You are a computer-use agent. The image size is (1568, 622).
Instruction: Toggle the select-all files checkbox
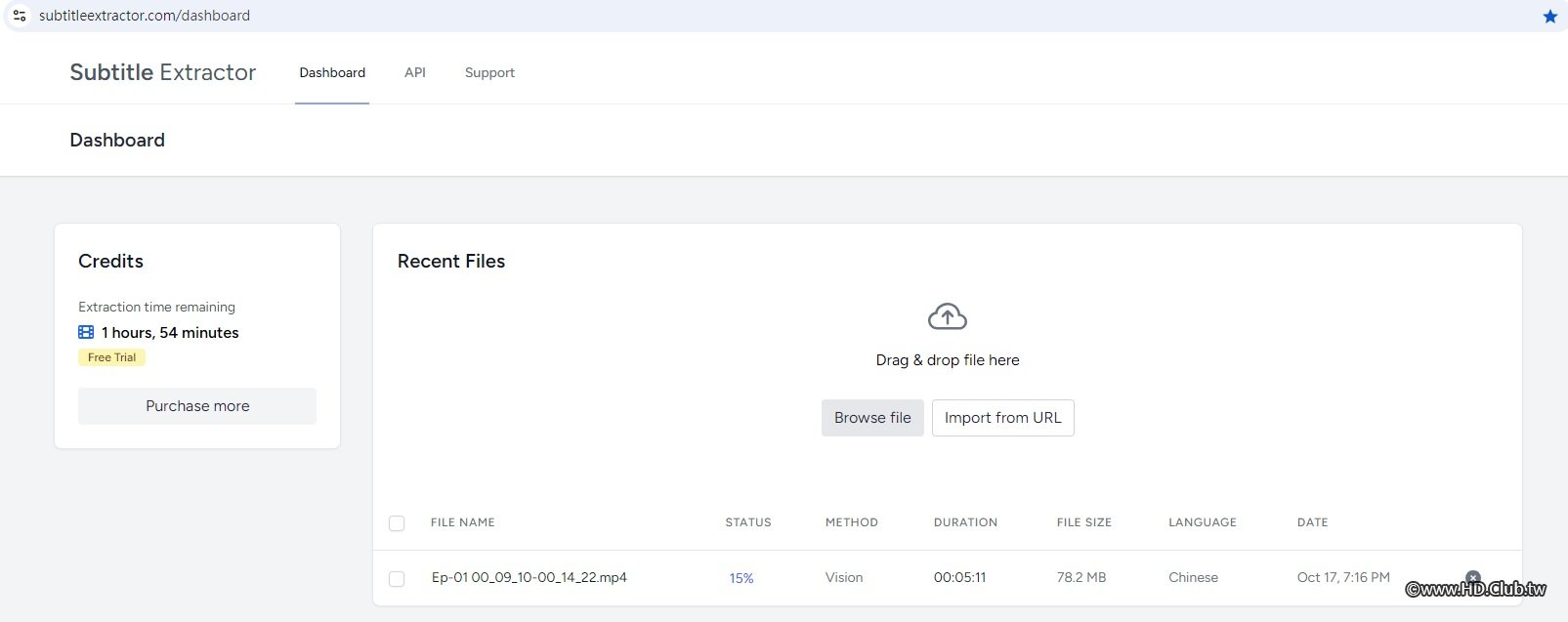[x=397, y=523]
